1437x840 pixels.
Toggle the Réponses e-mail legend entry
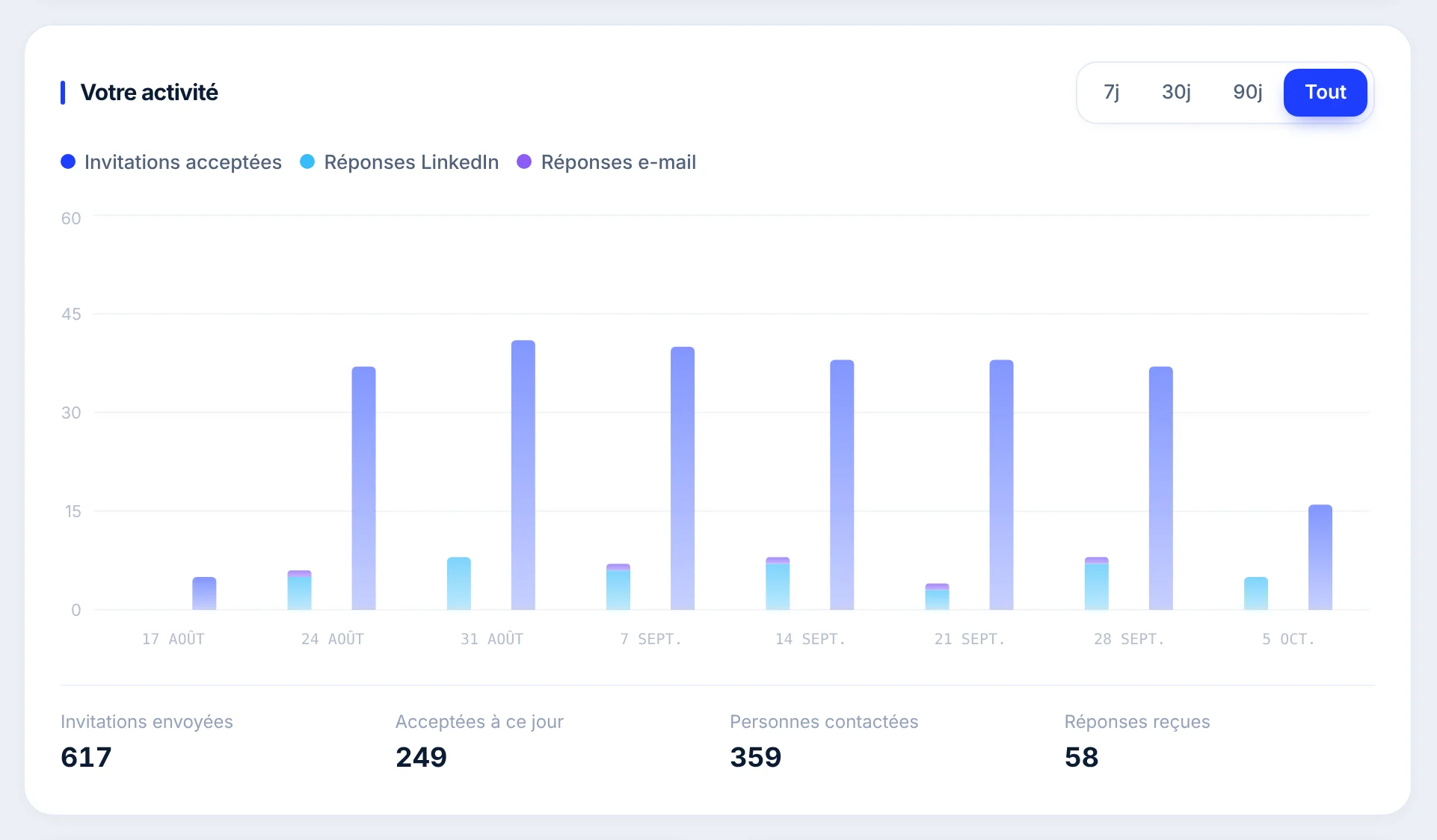pos(606,162)
